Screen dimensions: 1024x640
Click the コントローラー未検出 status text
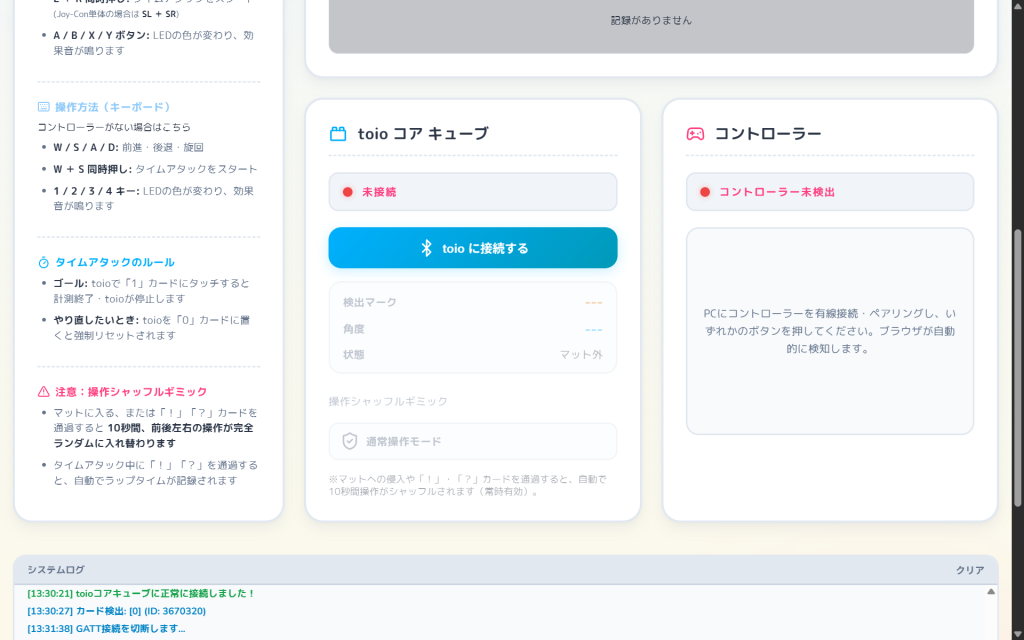point(777,192)
